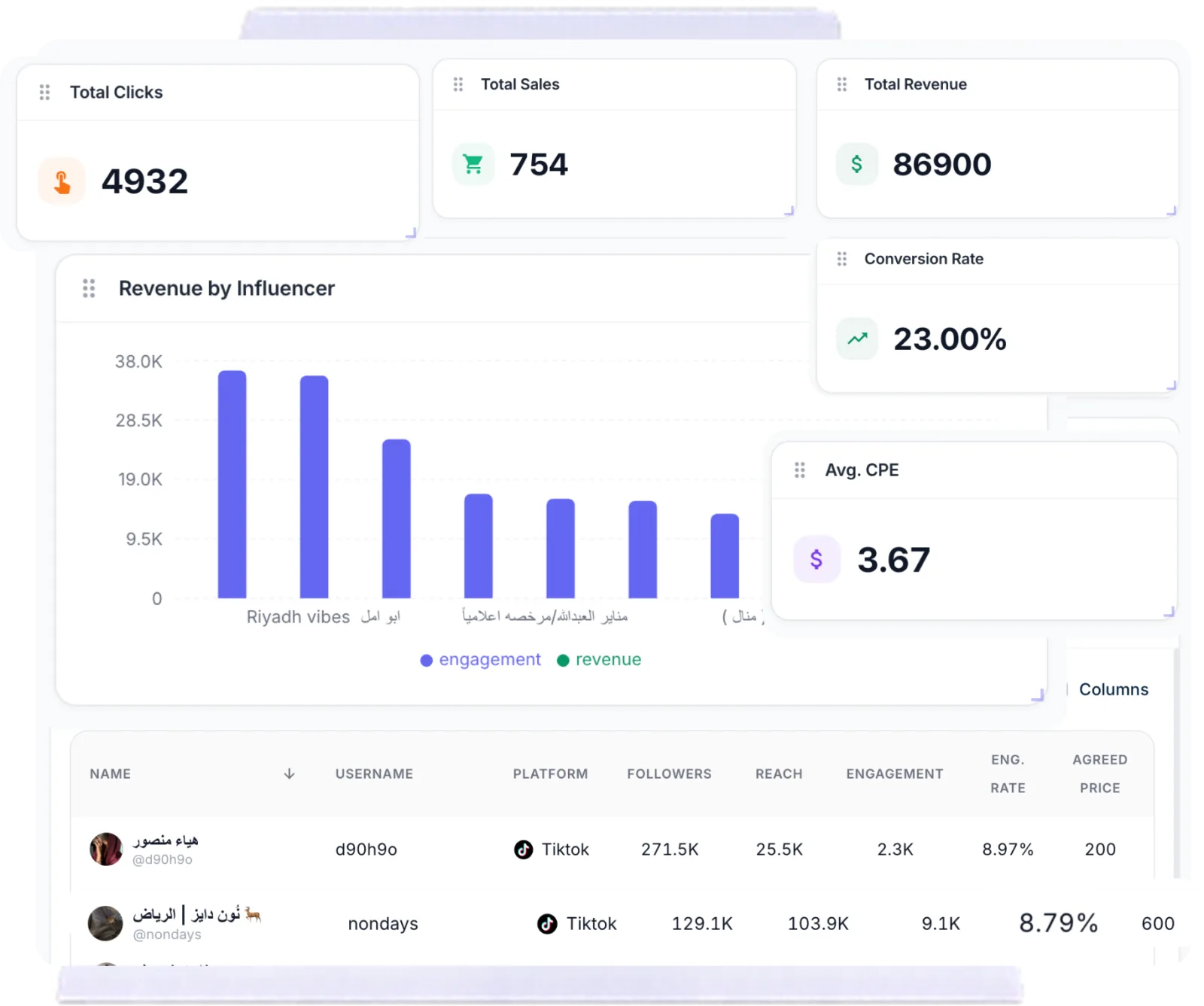
Task: Click the REACH column header
Action: [779, 774]
